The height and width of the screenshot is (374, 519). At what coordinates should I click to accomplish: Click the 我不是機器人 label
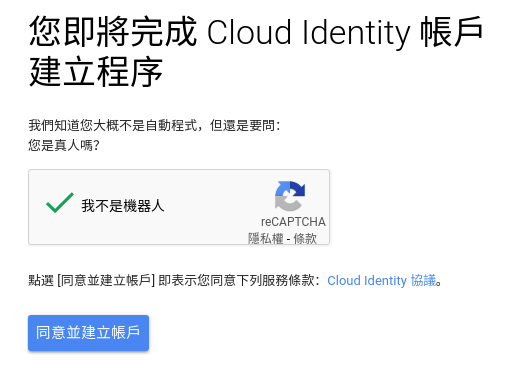click(123, 206)
